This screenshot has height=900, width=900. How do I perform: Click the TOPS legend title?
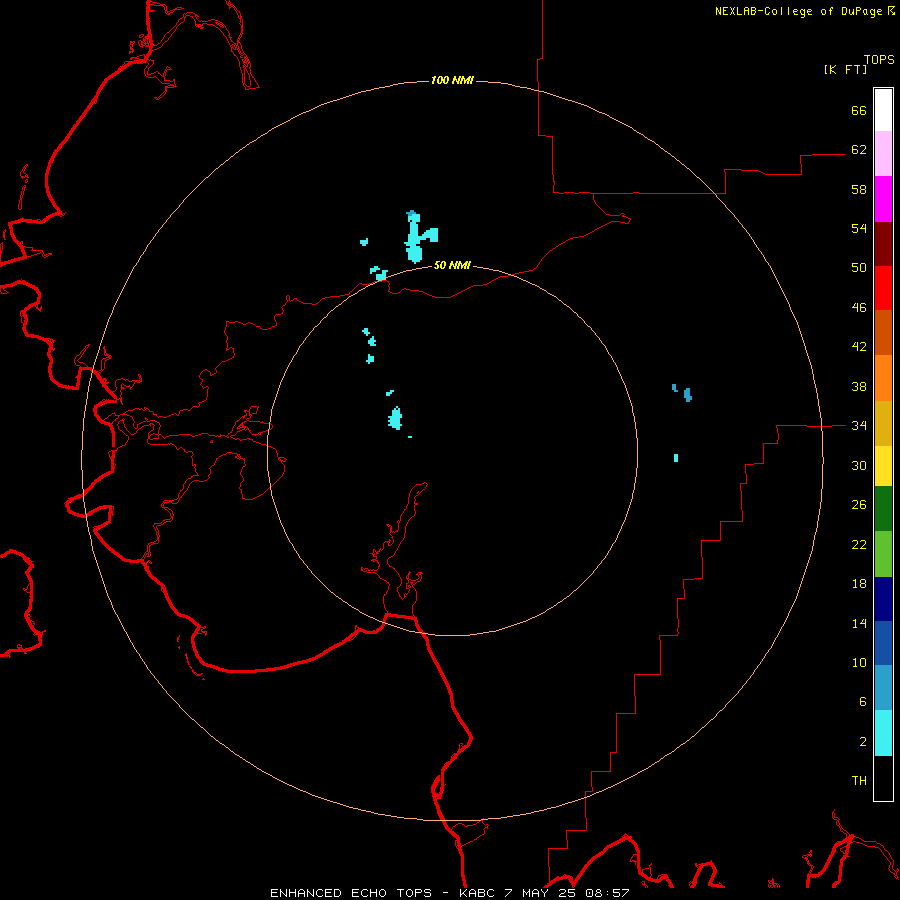[x=879, y=59]
